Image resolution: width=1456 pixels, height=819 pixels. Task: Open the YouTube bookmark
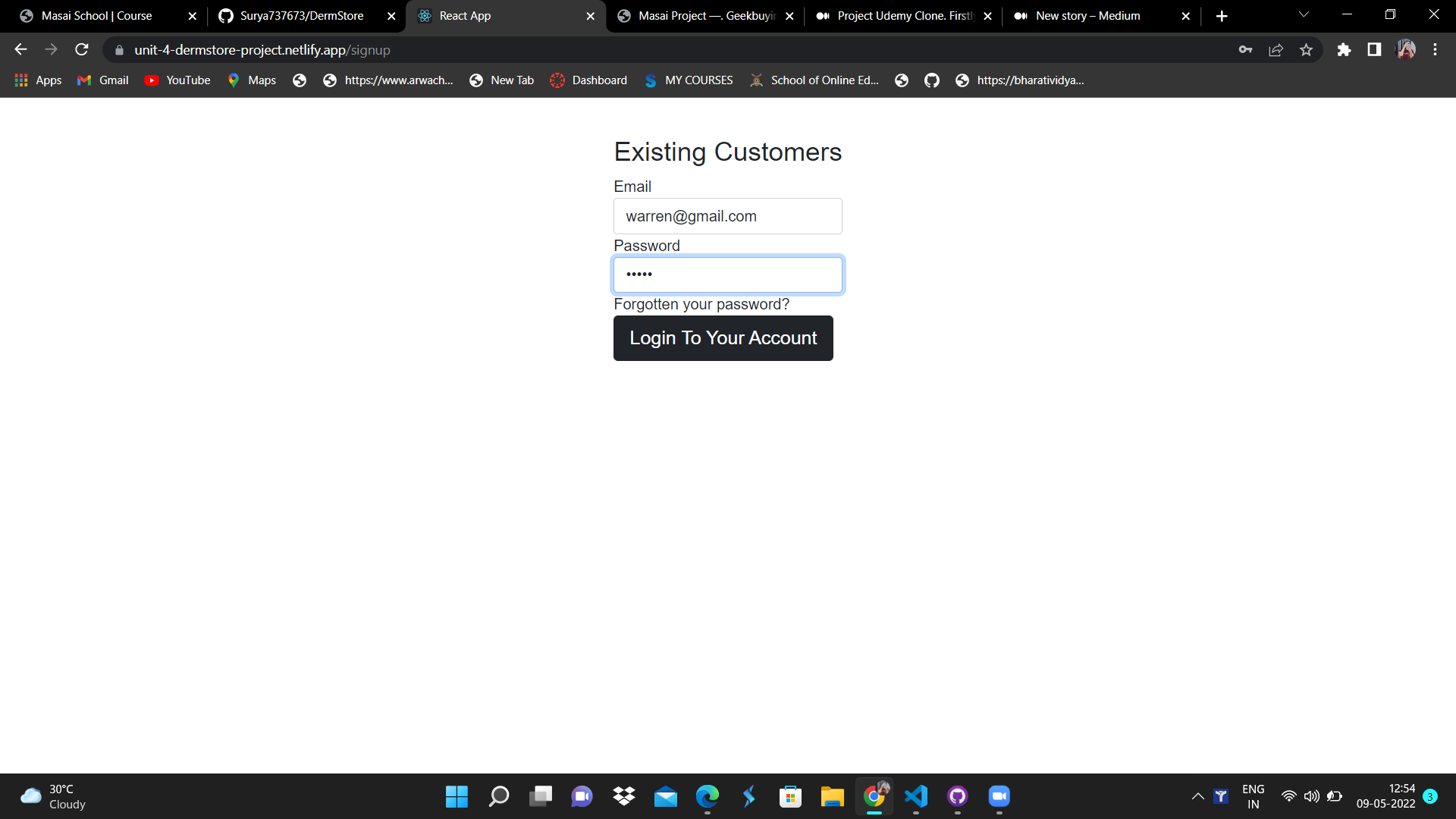pyautogui.click(x=177, y=80)
